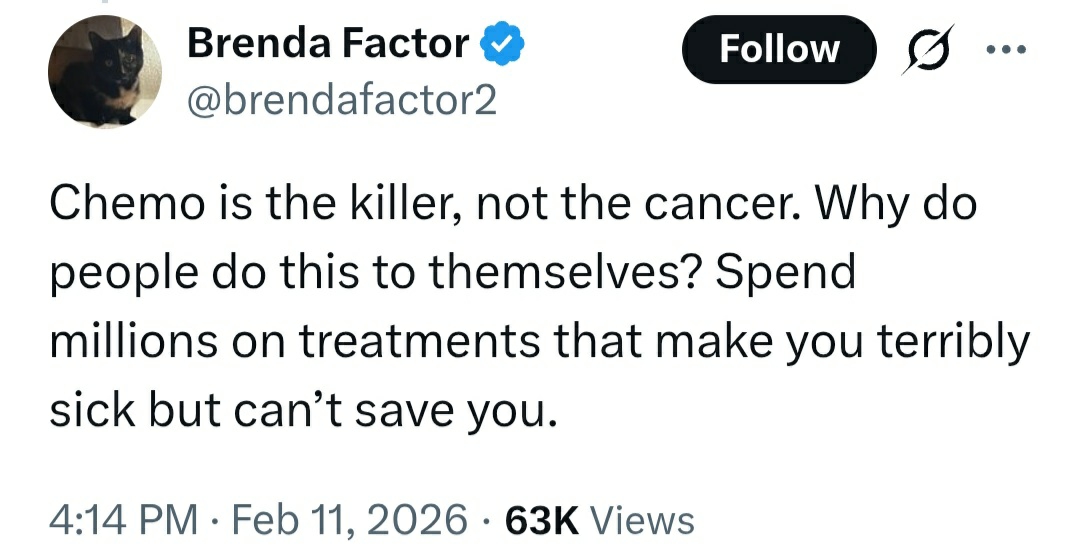Click the text "sick but can't save you."

pyautogui.click(x=301, y=408)
